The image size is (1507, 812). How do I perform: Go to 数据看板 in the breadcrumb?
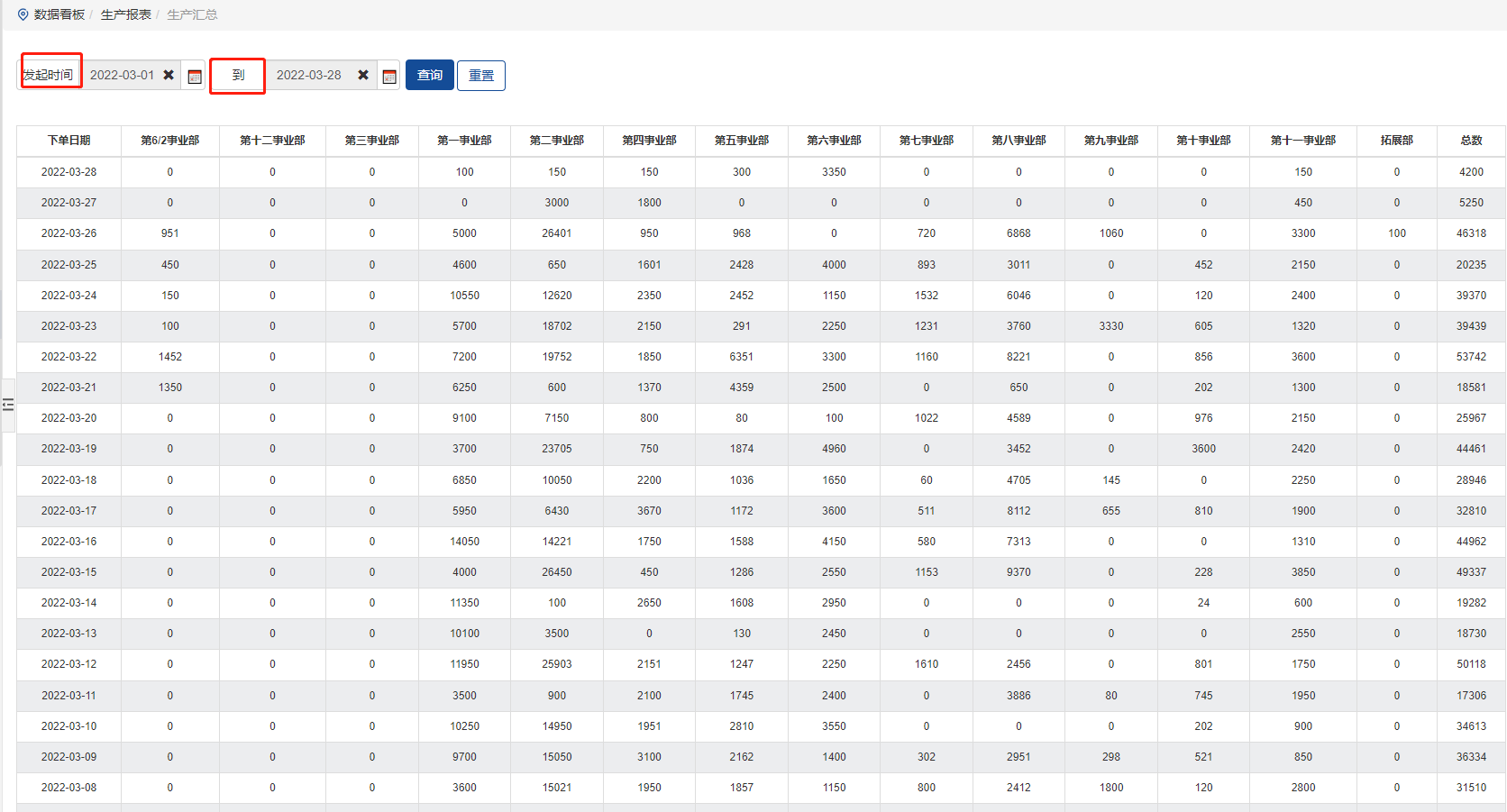(x=59, y=14)
